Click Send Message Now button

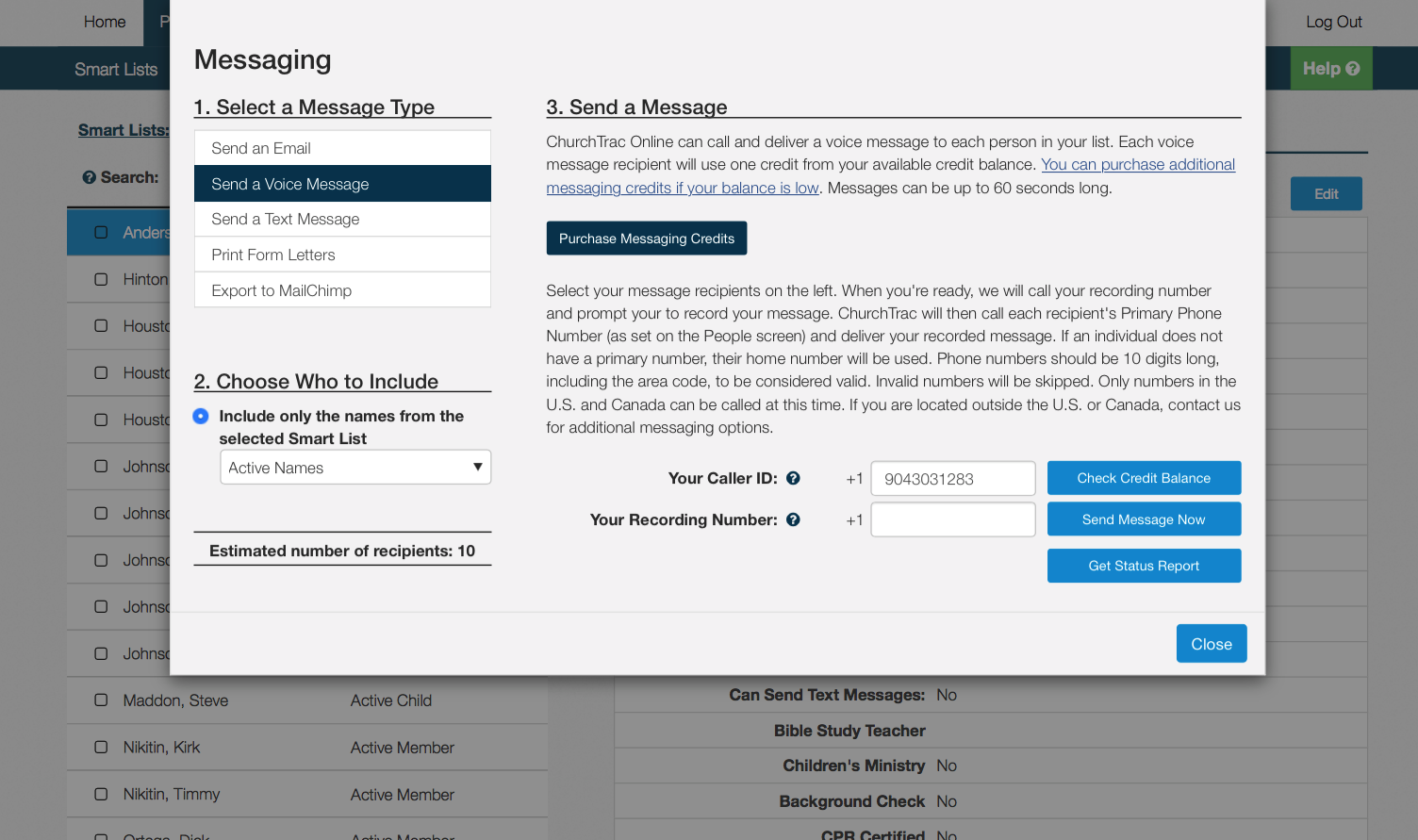(1144, 519)
